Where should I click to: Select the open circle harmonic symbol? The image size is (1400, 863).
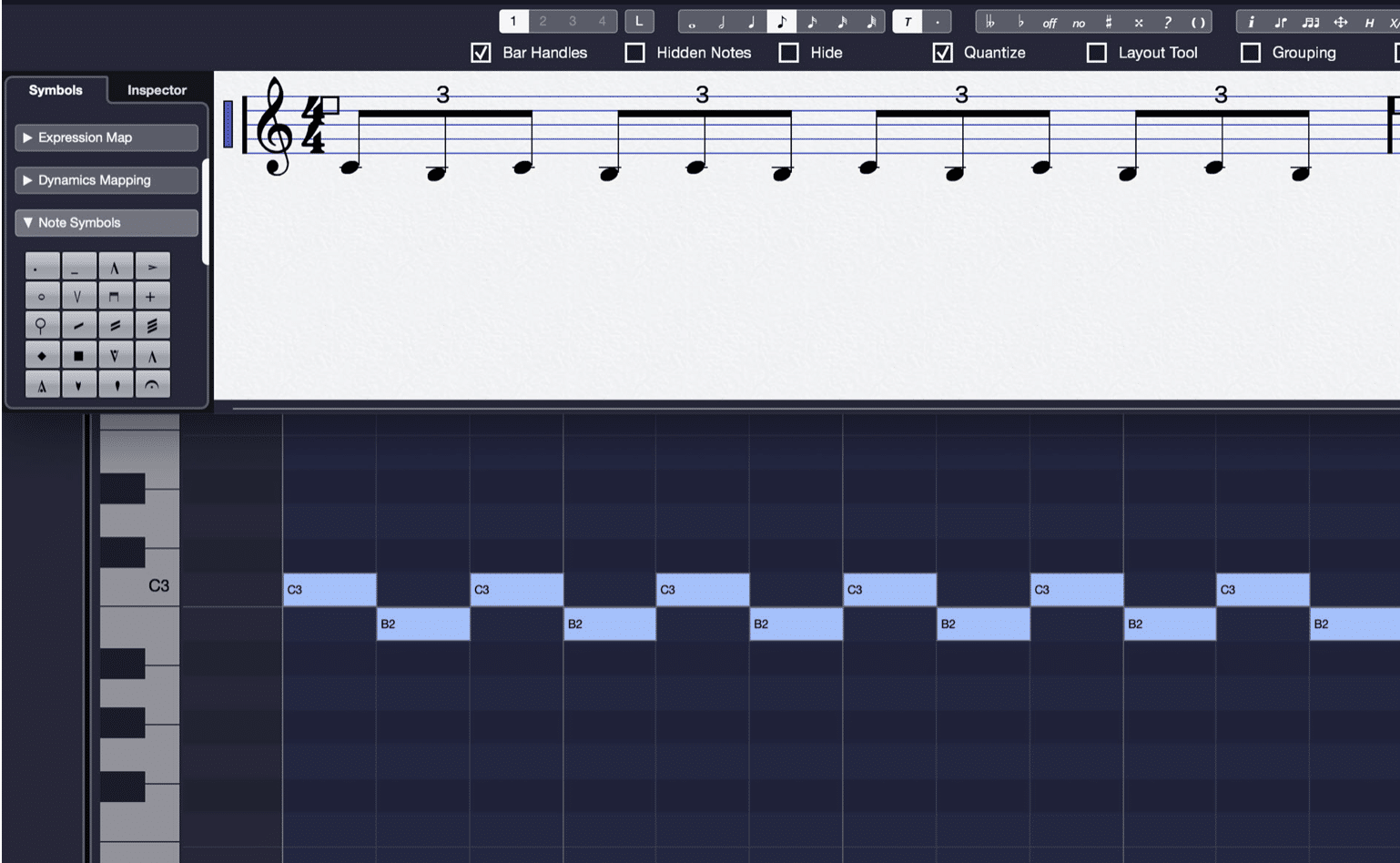pos(42,296)
